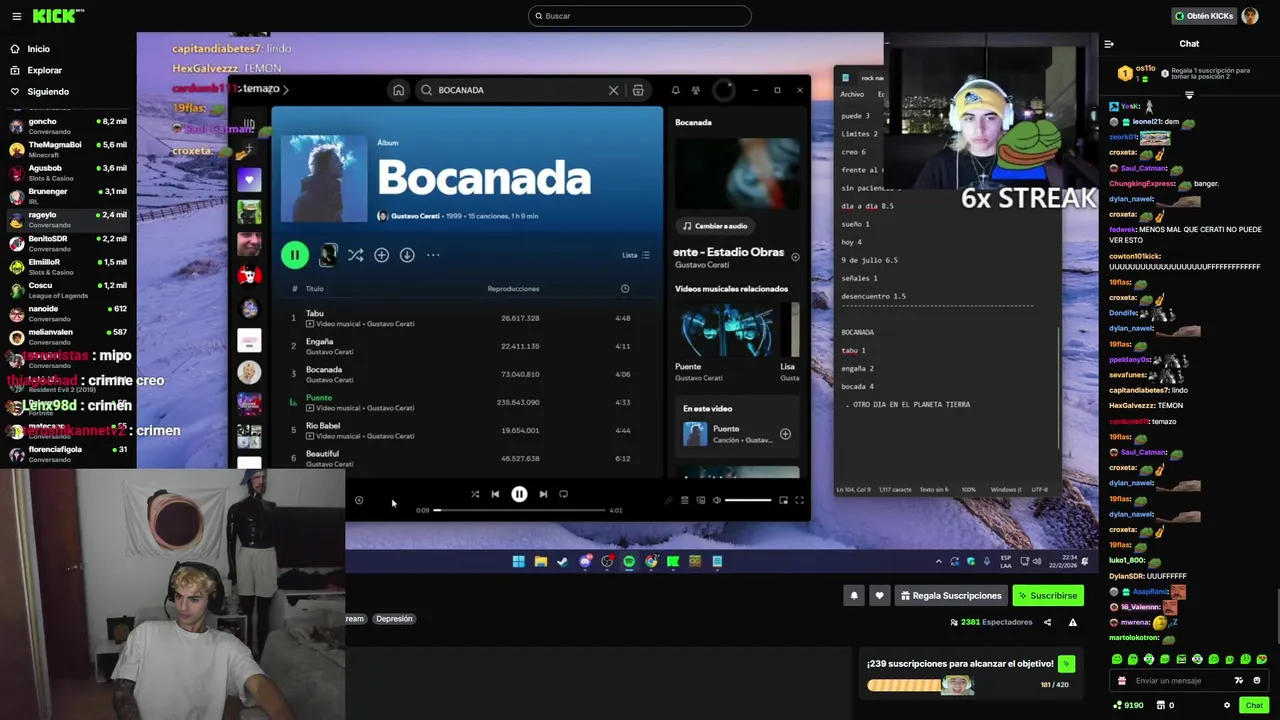Click Cambiar a audio button

tap(716, 226)
